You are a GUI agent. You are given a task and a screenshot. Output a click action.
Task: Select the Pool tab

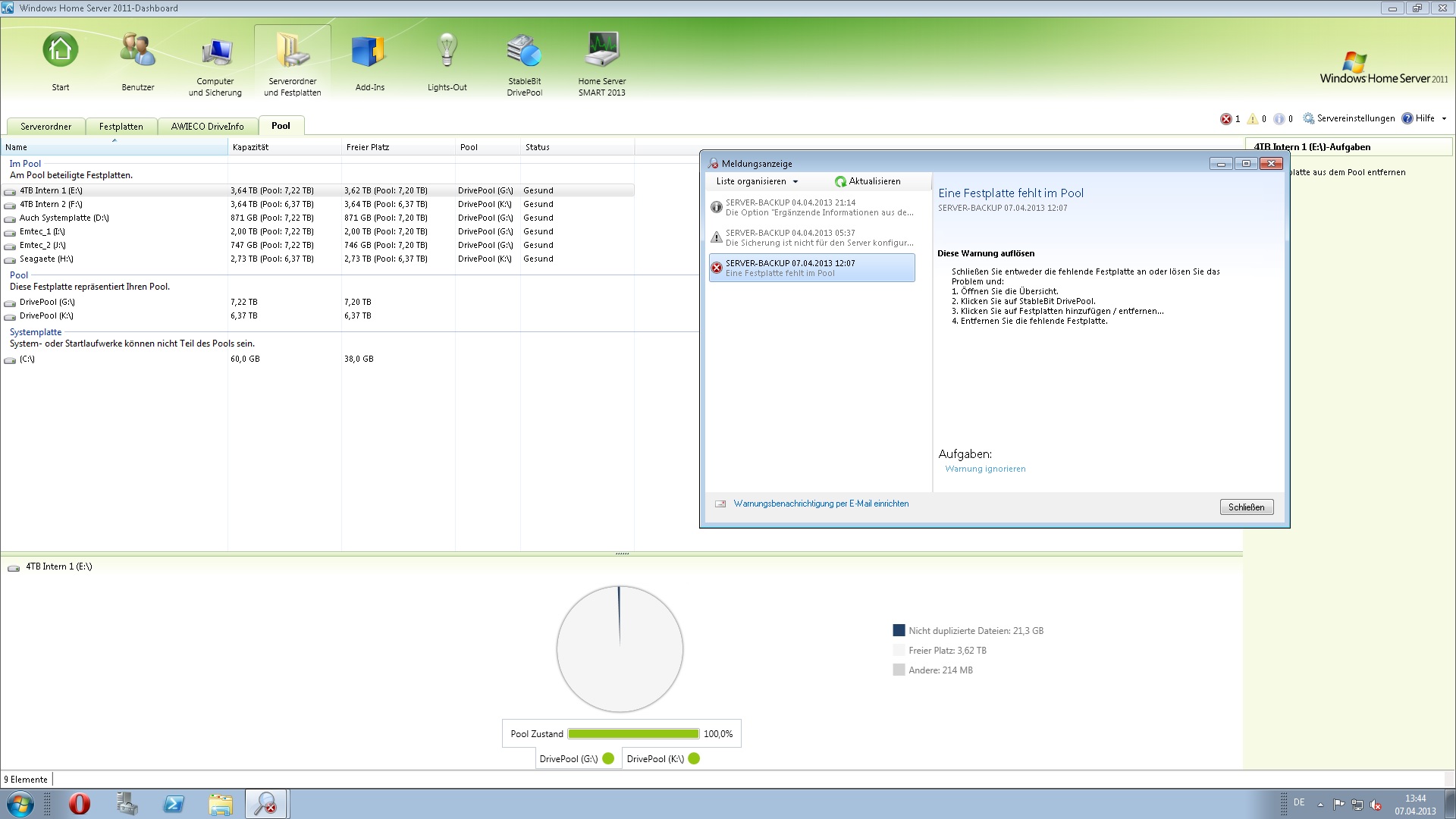coord(281,126)
